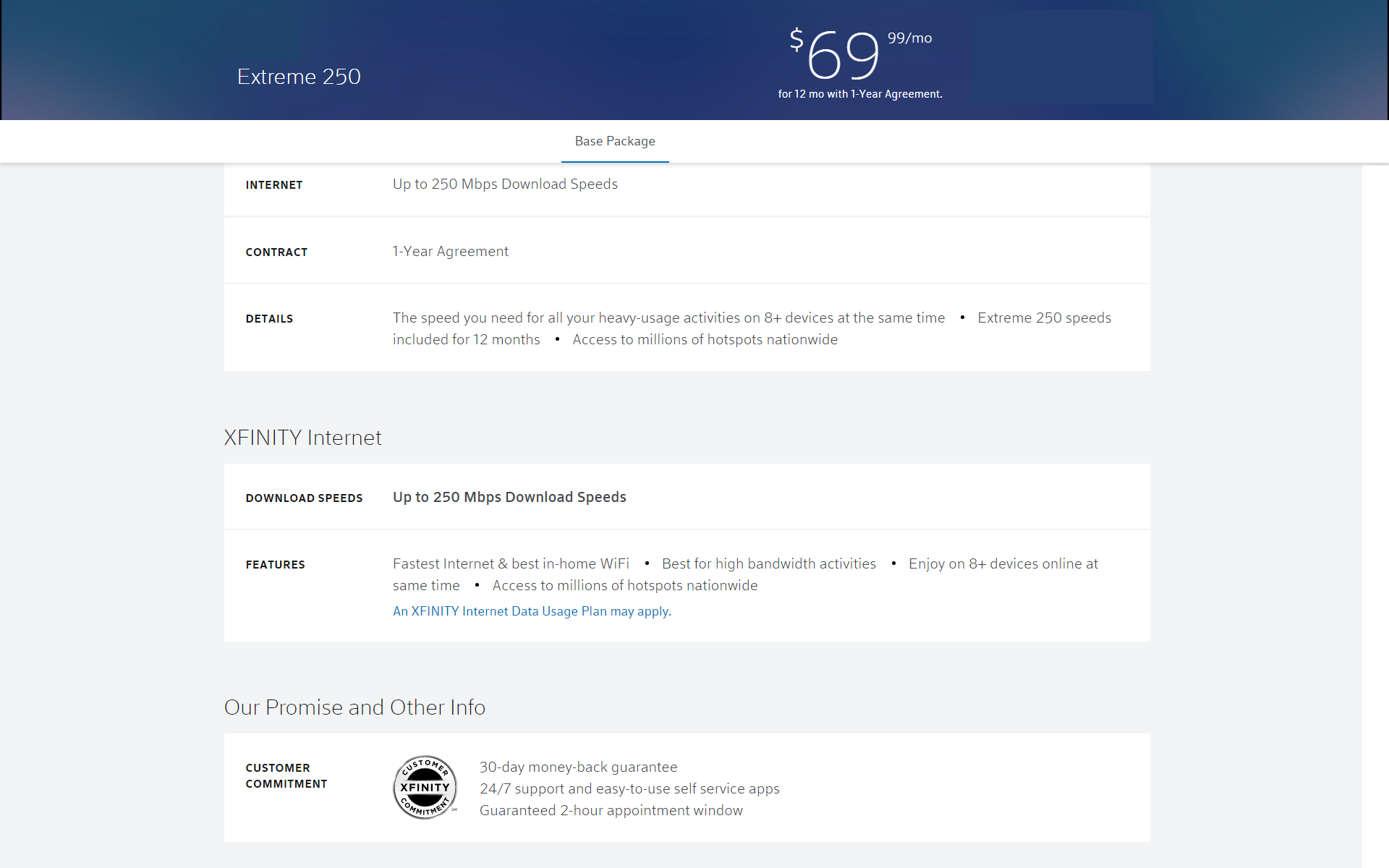
Task: Click the INTERNET row label
Action: coord(274,185)
